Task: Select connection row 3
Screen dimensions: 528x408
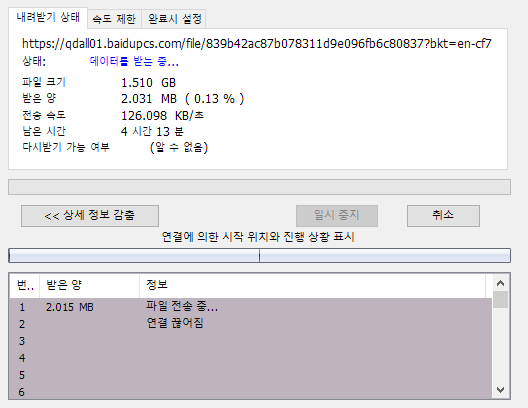Action: 251,341
